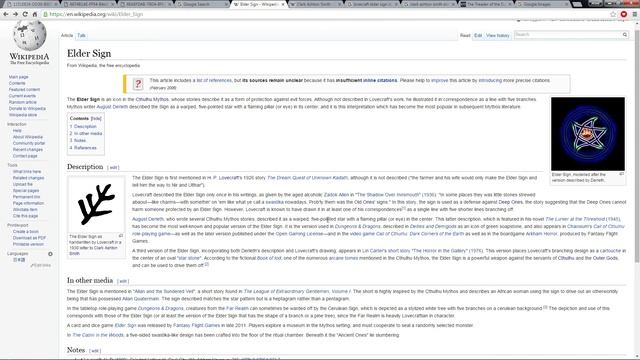Enlarge icon under the Derleth Elder Sign image
Viewport: 640px width, 360px height.
pos(621,174)
